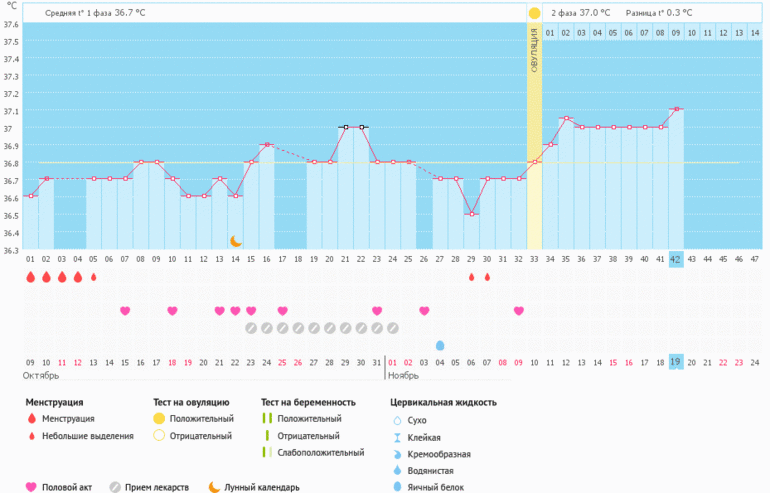This screenshot has width=770, height=493.
Task: Click the Октябрь month label
Action: point(41,376)
